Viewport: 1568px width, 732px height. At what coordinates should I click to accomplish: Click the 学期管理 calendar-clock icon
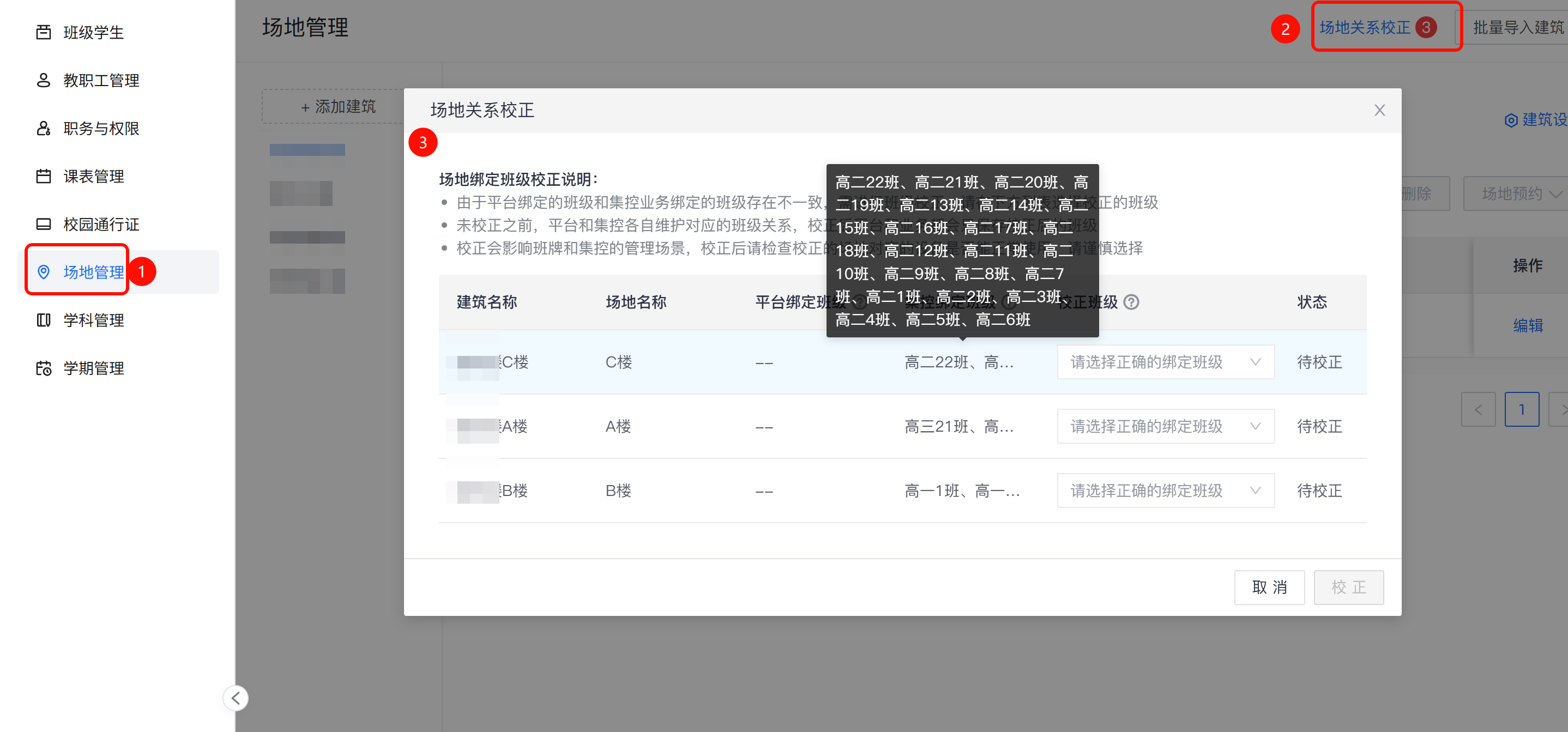[x=43, y=368]
